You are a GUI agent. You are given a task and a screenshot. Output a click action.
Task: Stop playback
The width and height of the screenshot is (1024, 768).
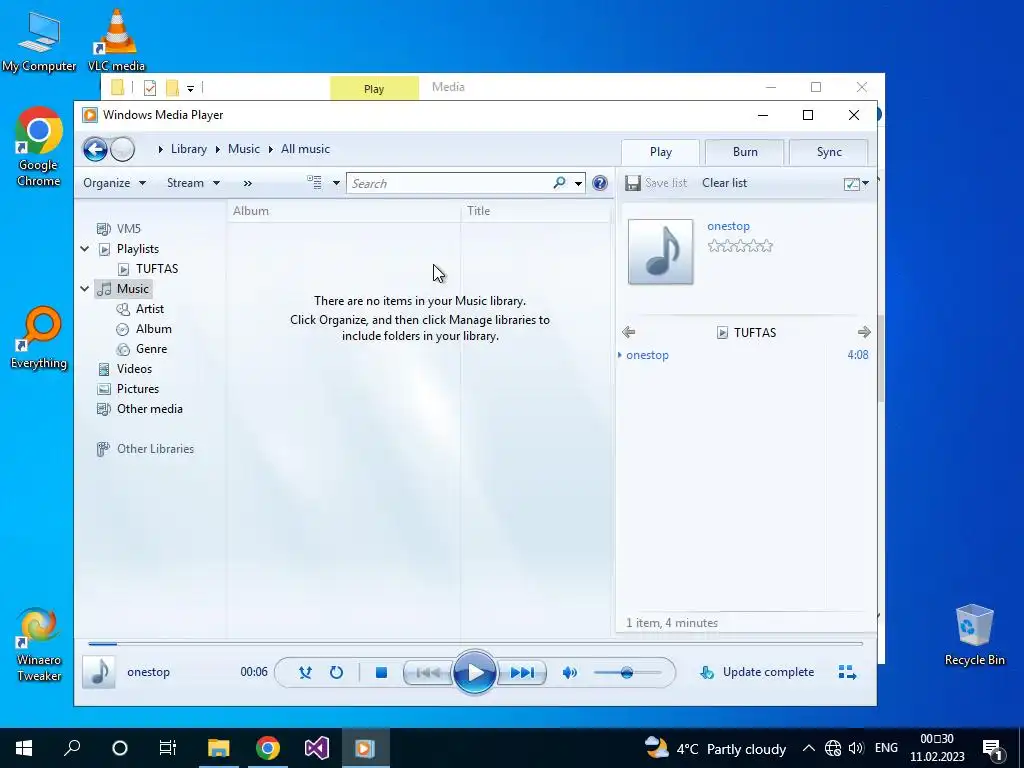click(x=381, y=672)
